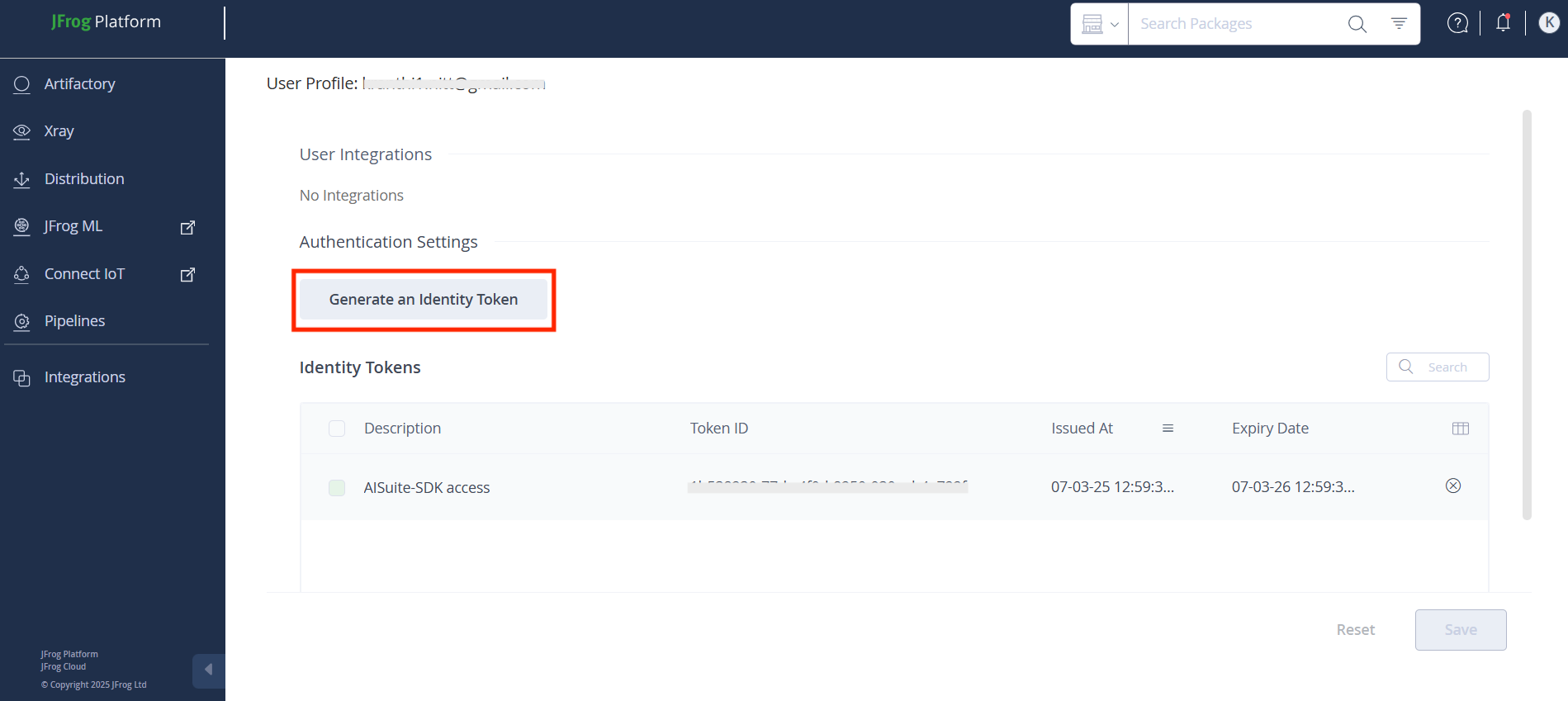Screen dimensions: 1568x701
Task: Open the user avatar K menu
Action: pos(1549,23)
